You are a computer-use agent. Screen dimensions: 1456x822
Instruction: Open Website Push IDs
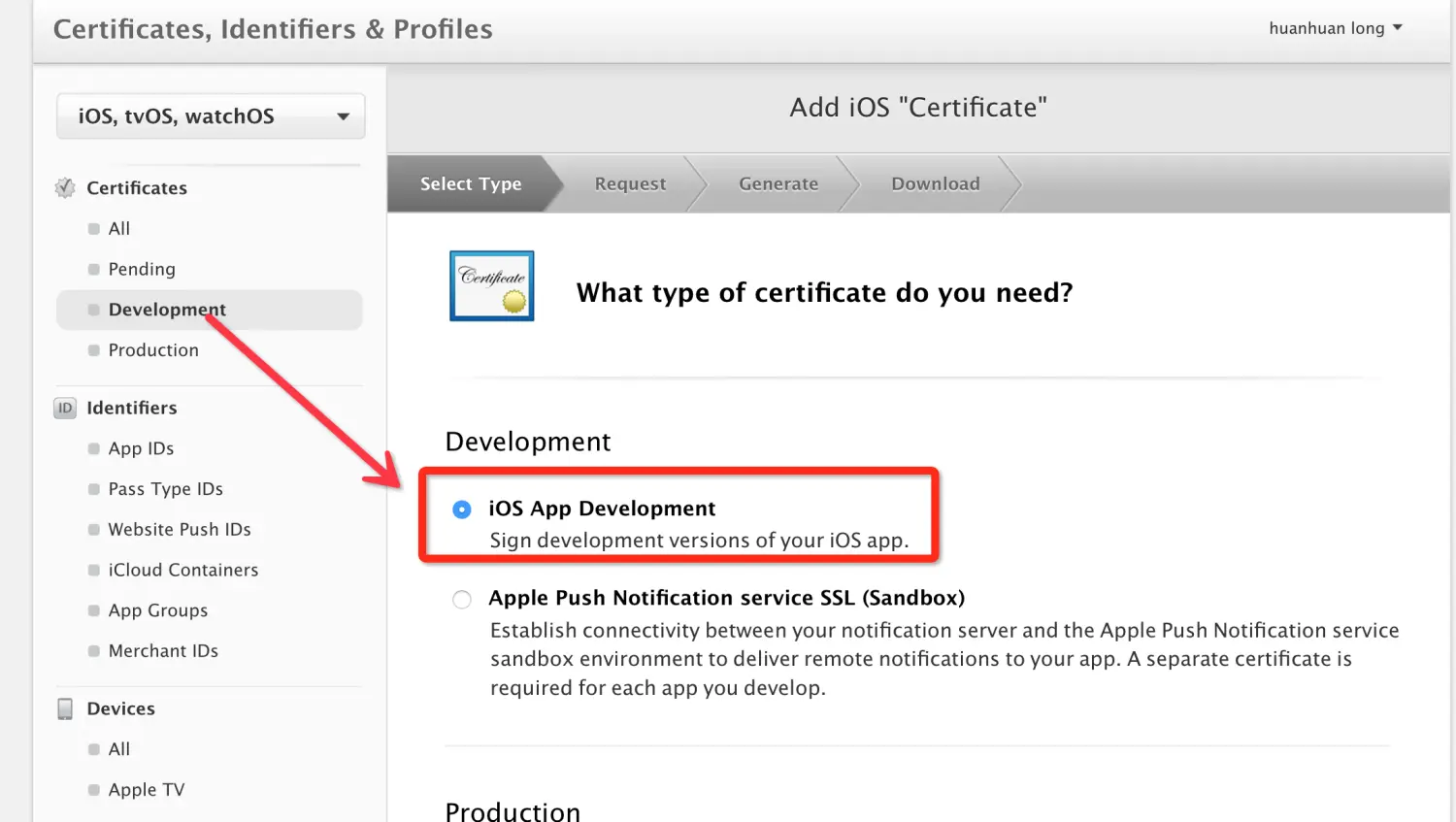click(x=180, y=530)
